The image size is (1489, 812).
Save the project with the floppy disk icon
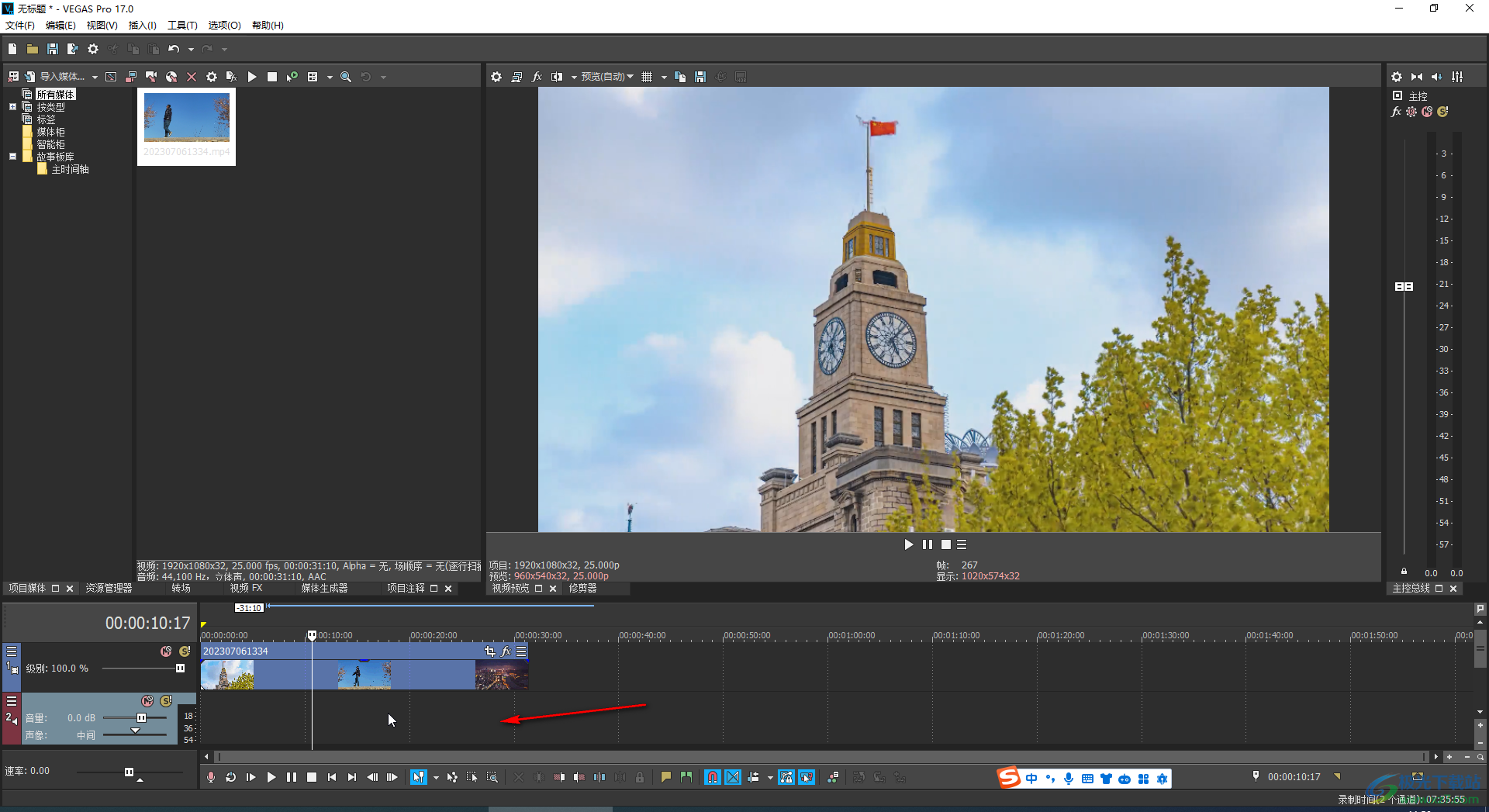[x=53, y=49]
